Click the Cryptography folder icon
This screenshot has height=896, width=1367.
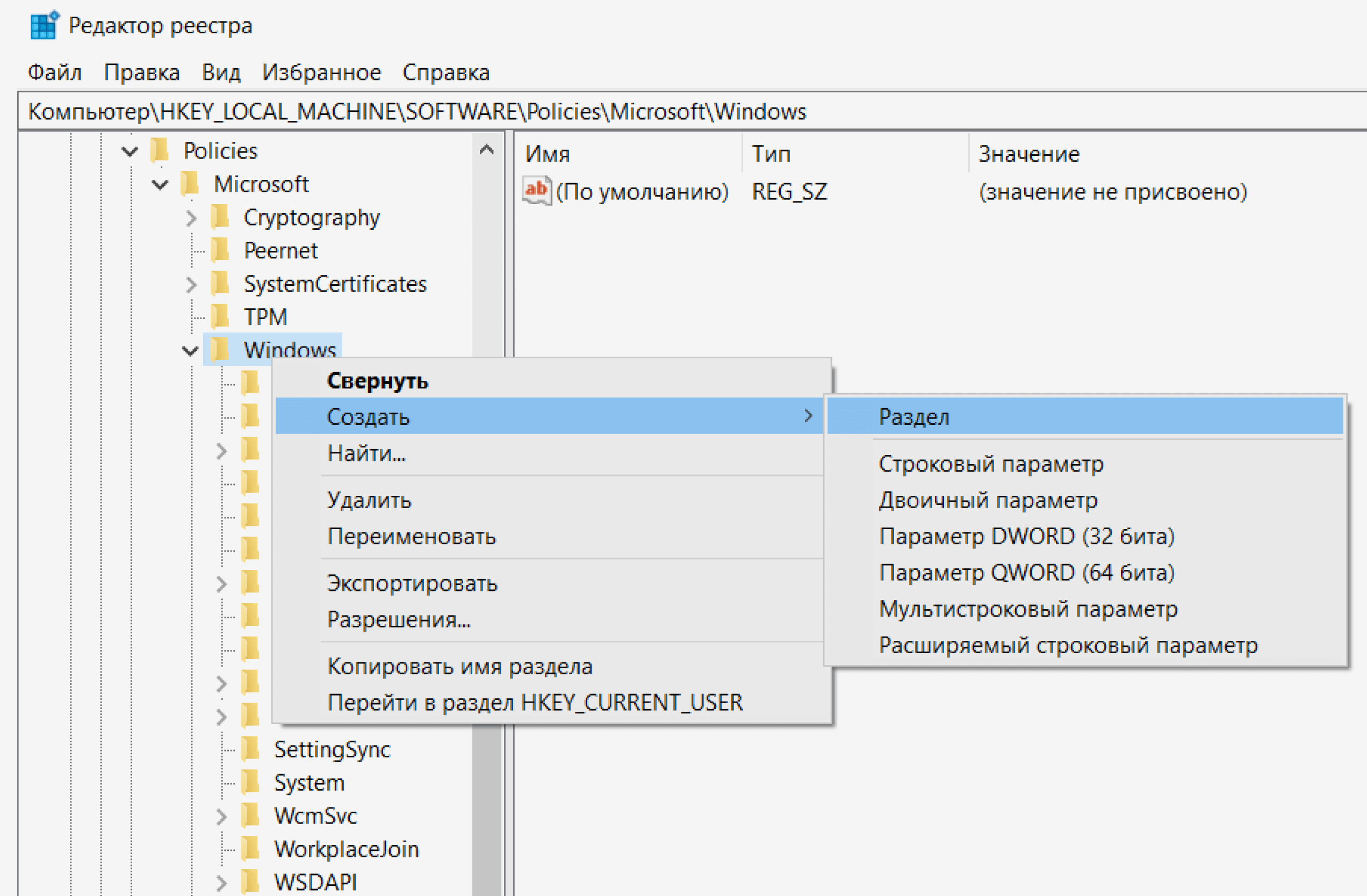220,217
